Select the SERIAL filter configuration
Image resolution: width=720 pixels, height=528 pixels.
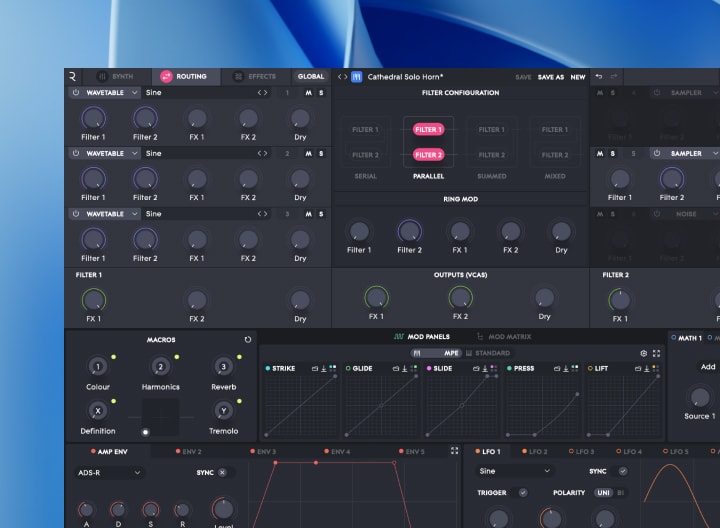tap(366, 147)
